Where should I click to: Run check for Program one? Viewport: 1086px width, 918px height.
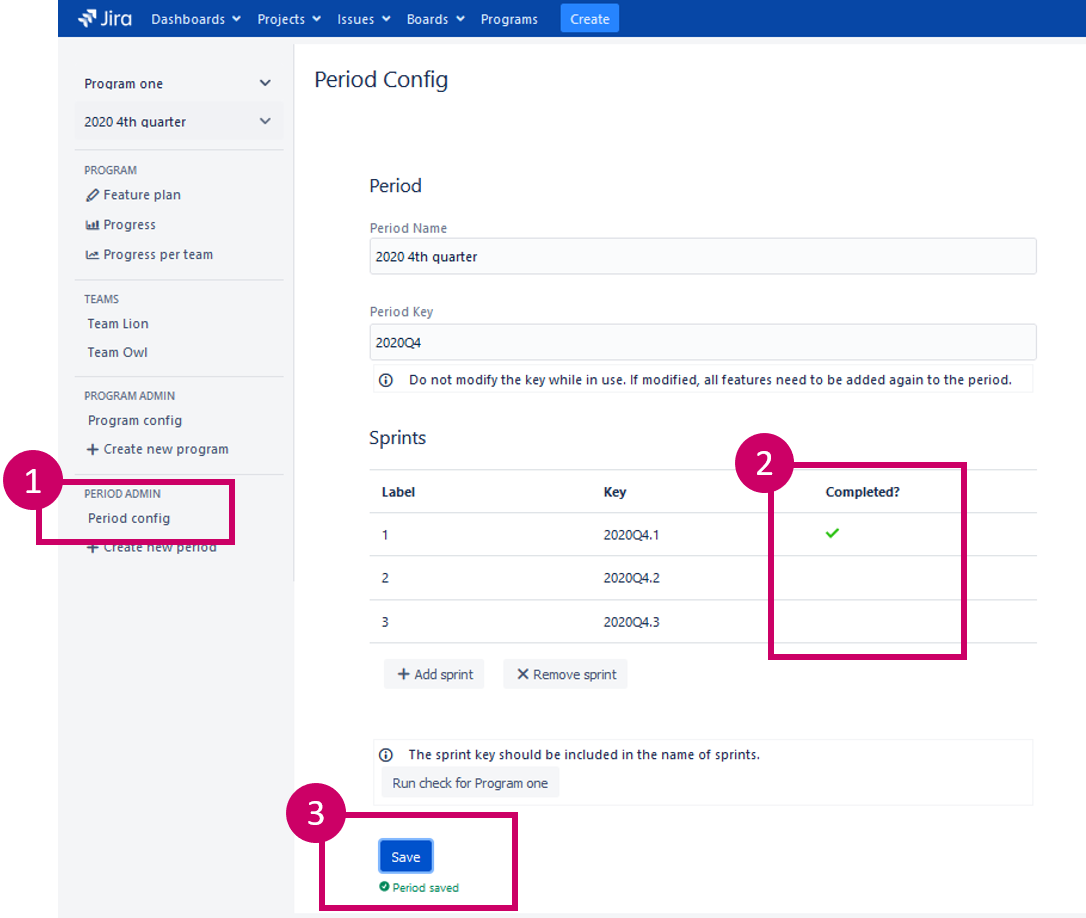coord(470,783)
